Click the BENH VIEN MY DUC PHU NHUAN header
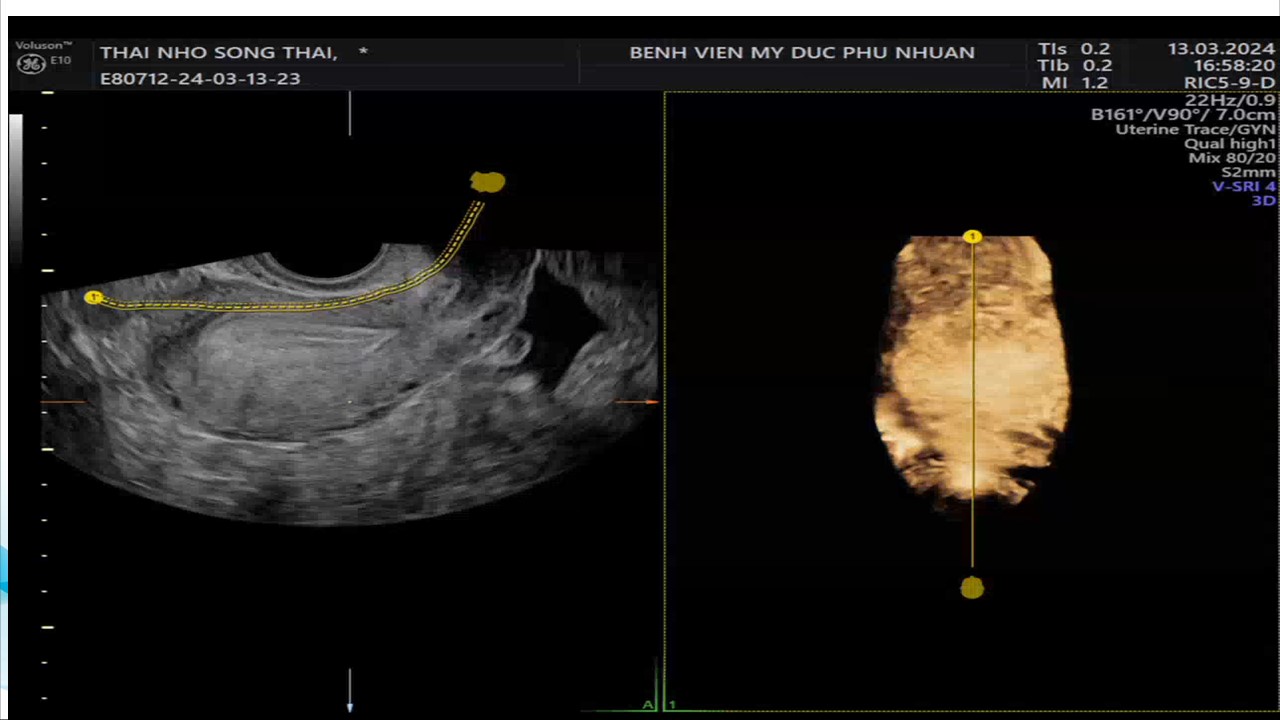 coord(802,52)
